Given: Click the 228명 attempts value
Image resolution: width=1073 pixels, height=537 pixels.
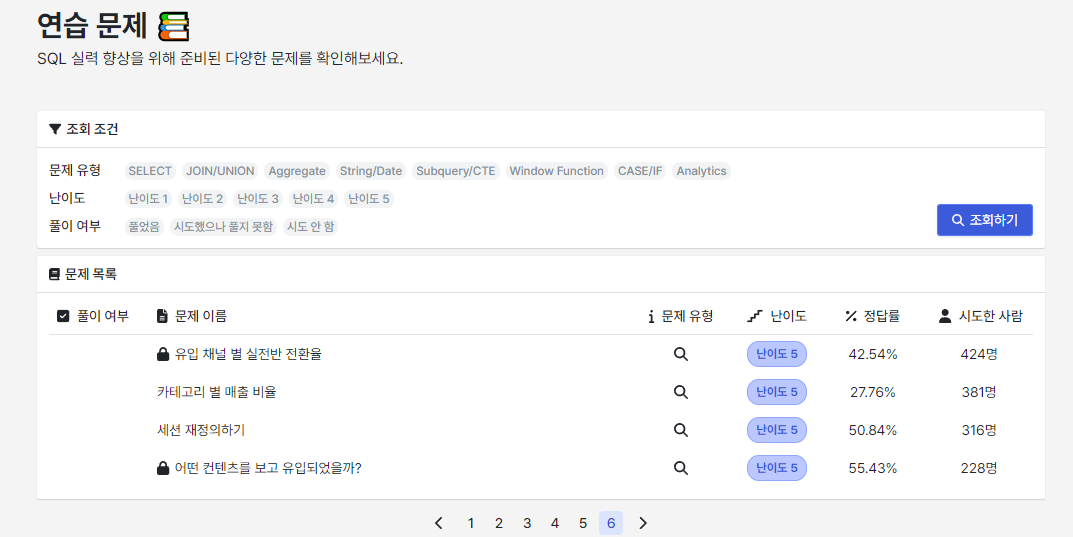Looking at the screenshot, I should click(x=979, y=468).
